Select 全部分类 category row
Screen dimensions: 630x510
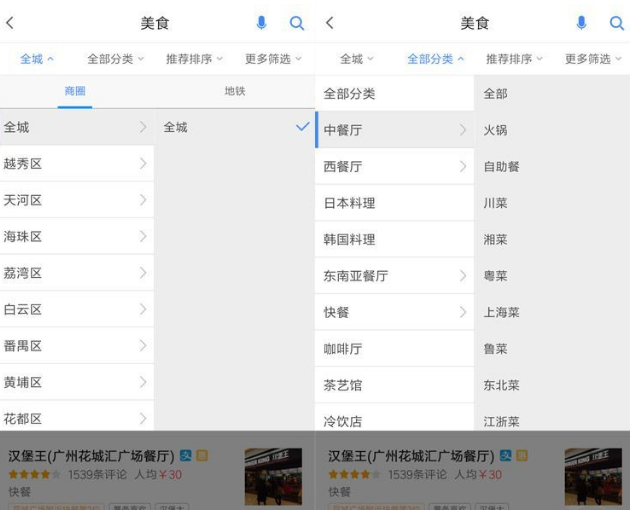[395, 94]
